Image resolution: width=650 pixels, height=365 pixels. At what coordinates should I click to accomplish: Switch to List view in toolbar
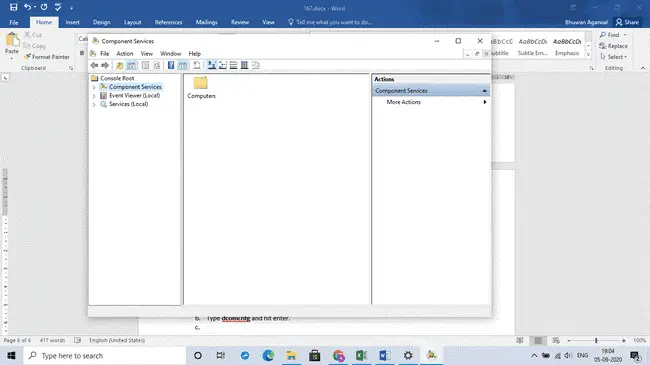233,65
